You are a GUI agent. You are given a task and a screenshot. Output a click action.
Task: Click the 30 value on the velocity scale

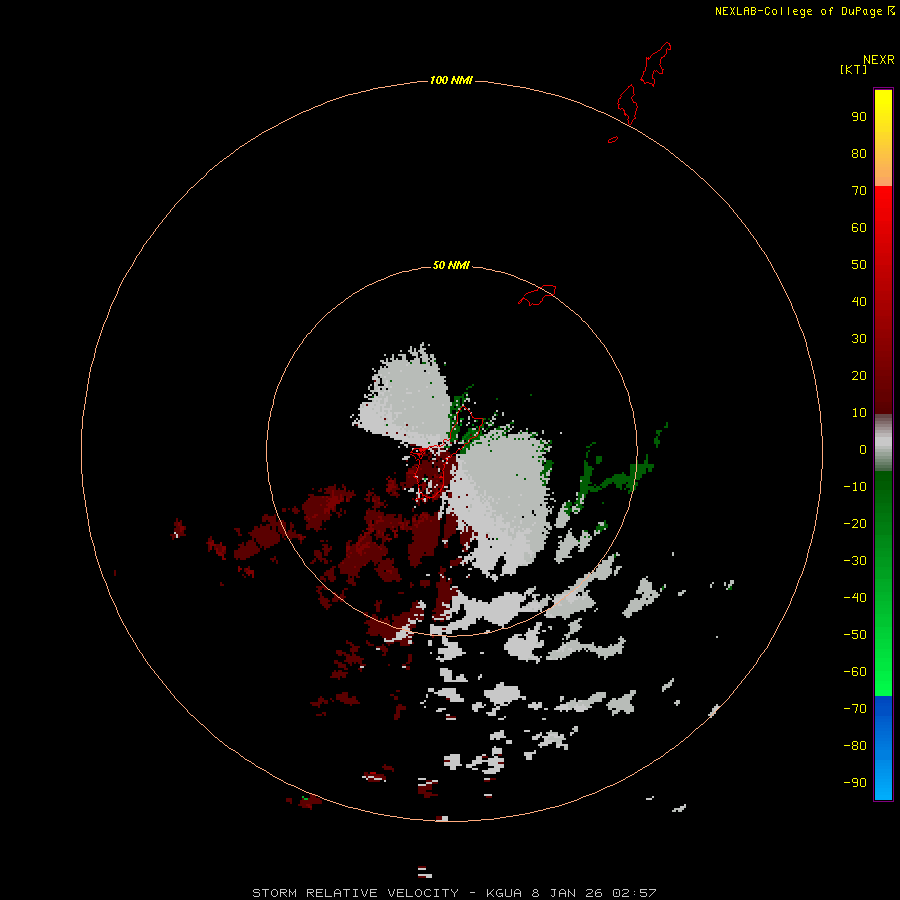(859, 339)
